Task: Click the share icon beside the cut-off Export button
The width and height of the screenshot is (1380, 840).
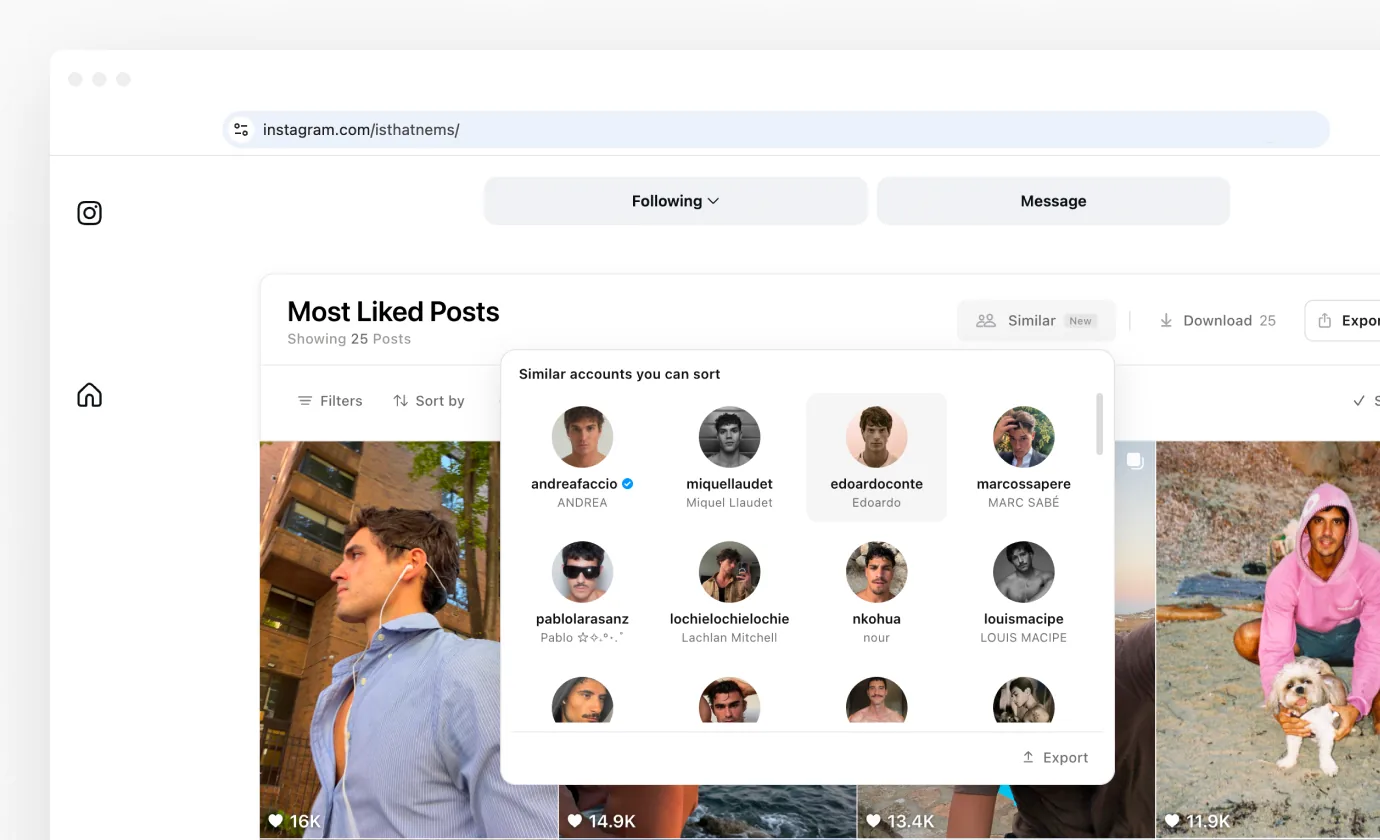Action: [1325, 321]
